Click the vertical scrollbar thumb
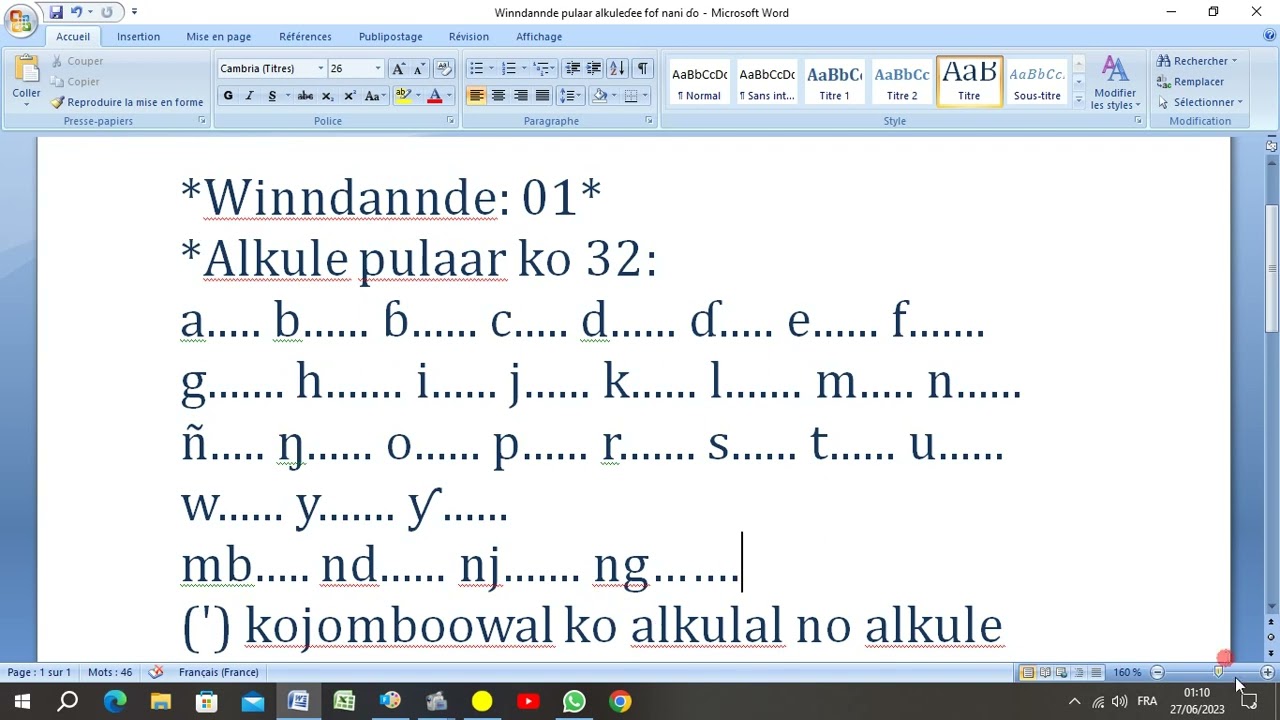The width and height of the screenshot is (1280, 720). [1272, 268]
